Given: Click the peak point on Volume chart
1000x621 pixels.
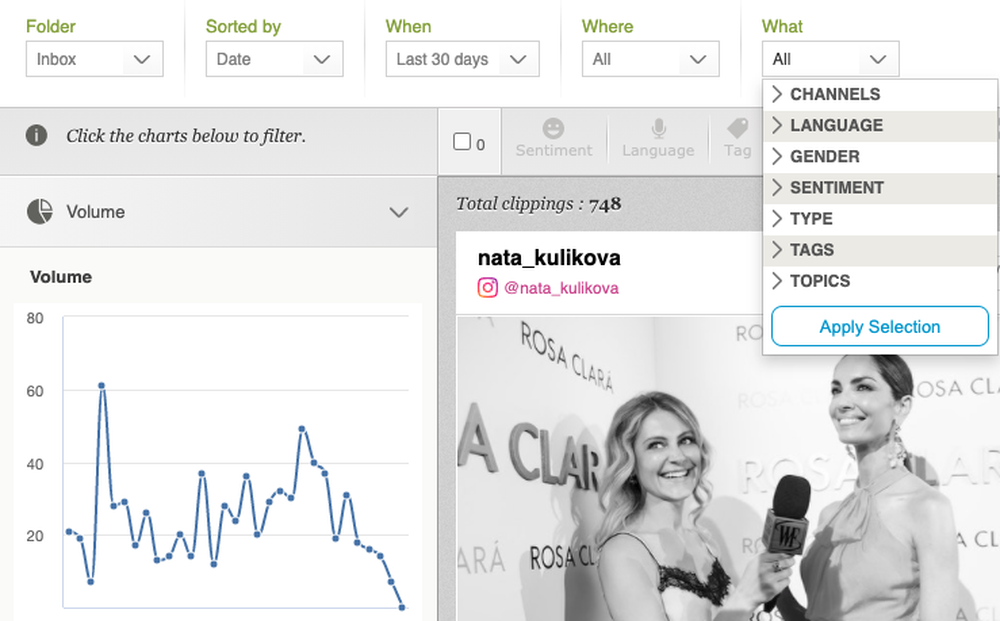Looking at the screenshot, I should (101, 385).
